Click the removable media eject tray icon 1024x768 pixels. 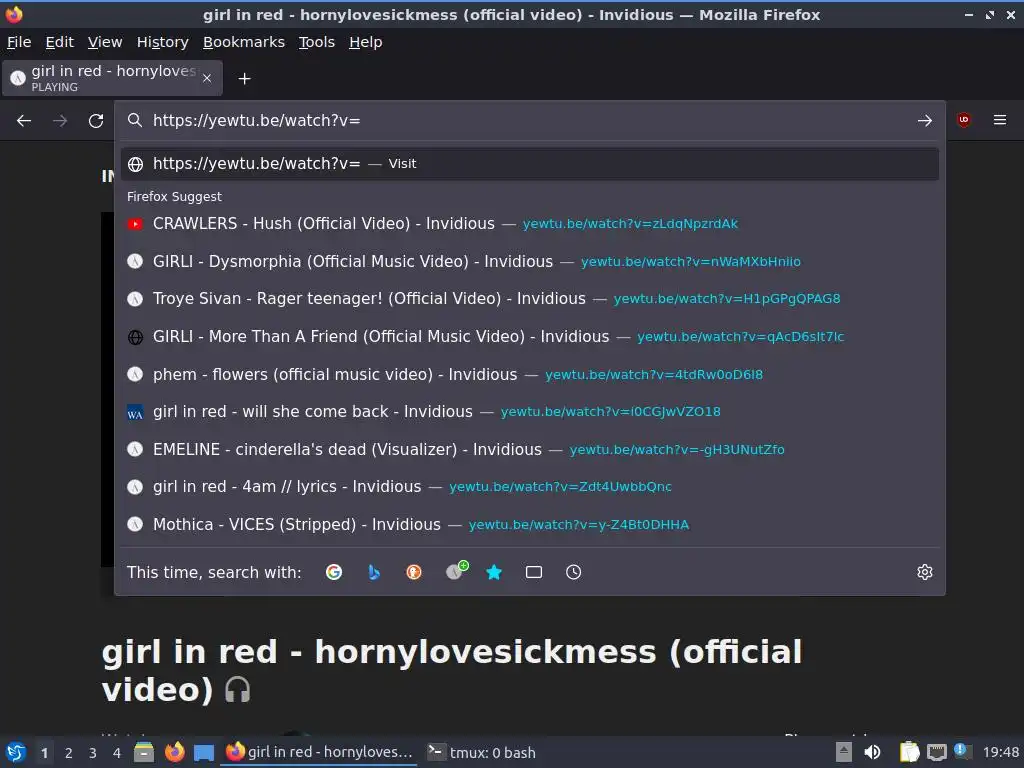(844, 752)
